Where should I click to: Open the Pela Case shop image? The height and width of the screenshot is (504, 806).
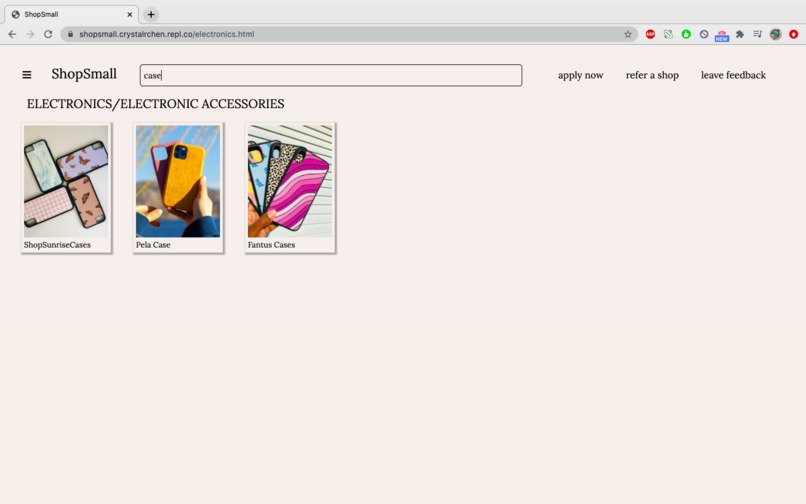coord(178,181)
